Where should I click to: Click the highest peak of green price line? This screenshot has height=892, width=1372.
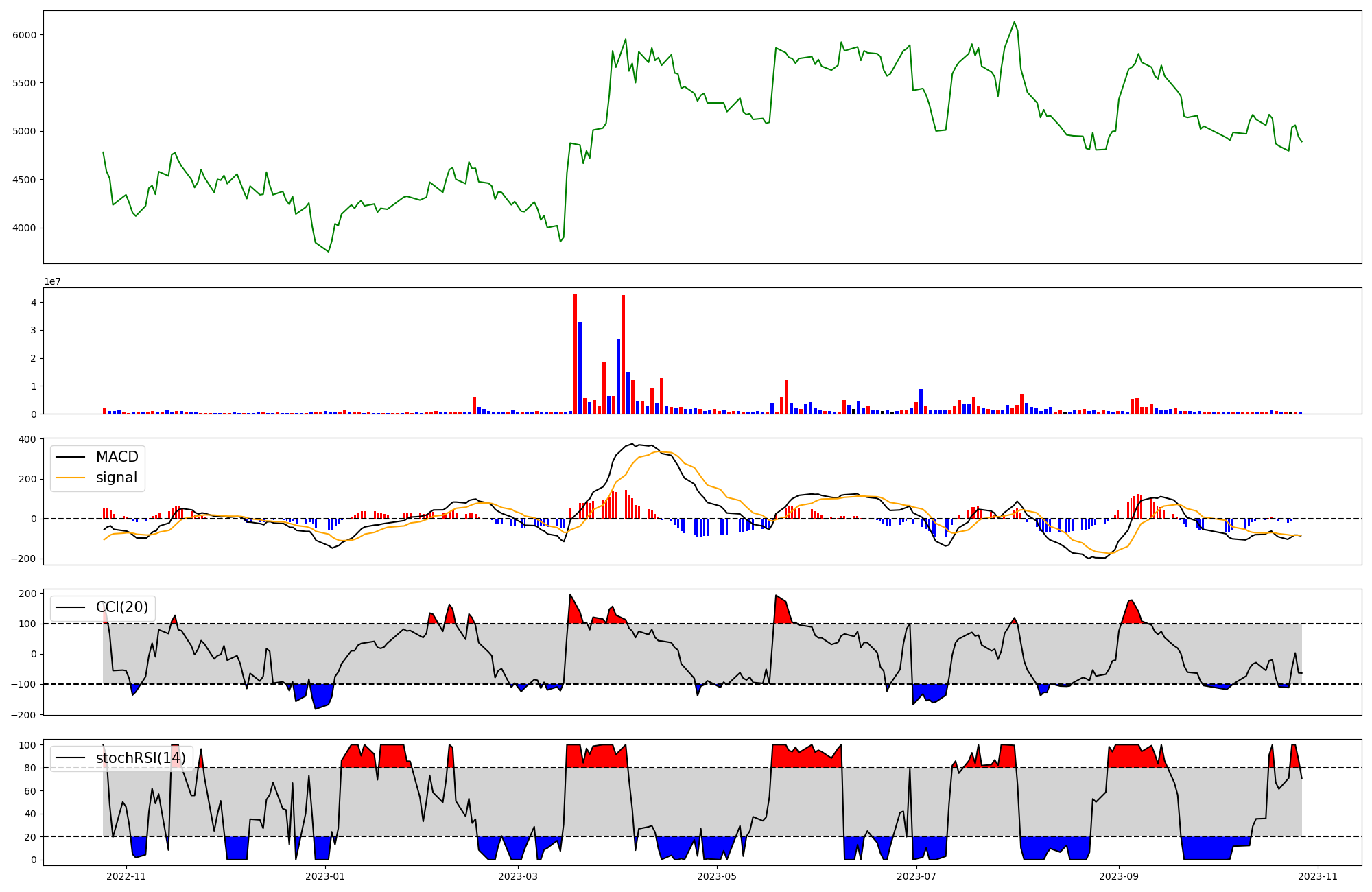coord(1014,23)
